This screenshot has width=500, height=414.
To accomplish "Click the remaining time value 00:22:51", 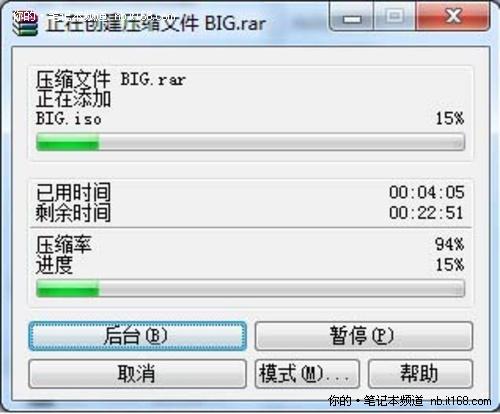I will (427, 212).
